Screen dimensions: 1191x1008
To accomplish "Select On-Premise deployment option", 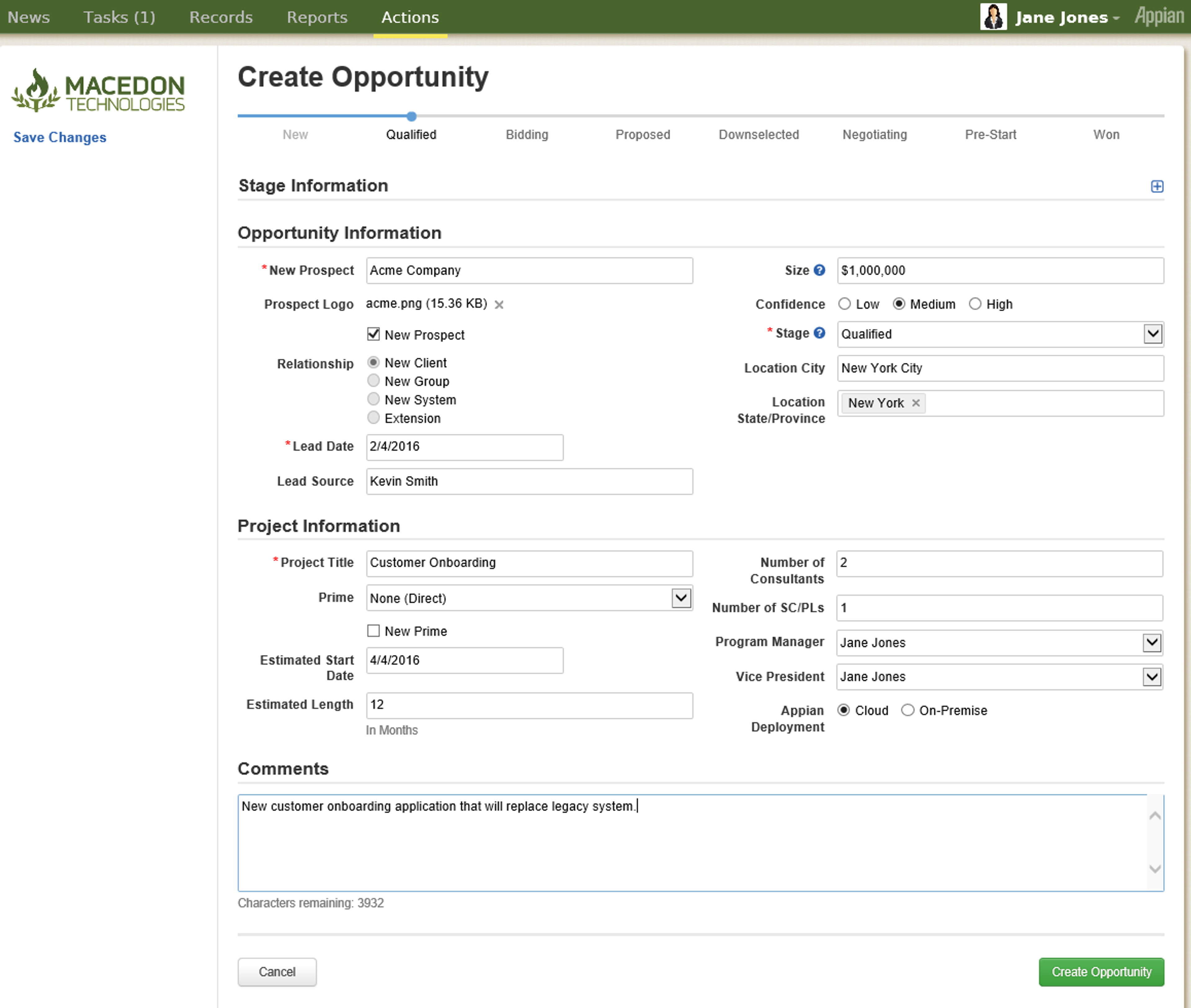I will (908, 710).
